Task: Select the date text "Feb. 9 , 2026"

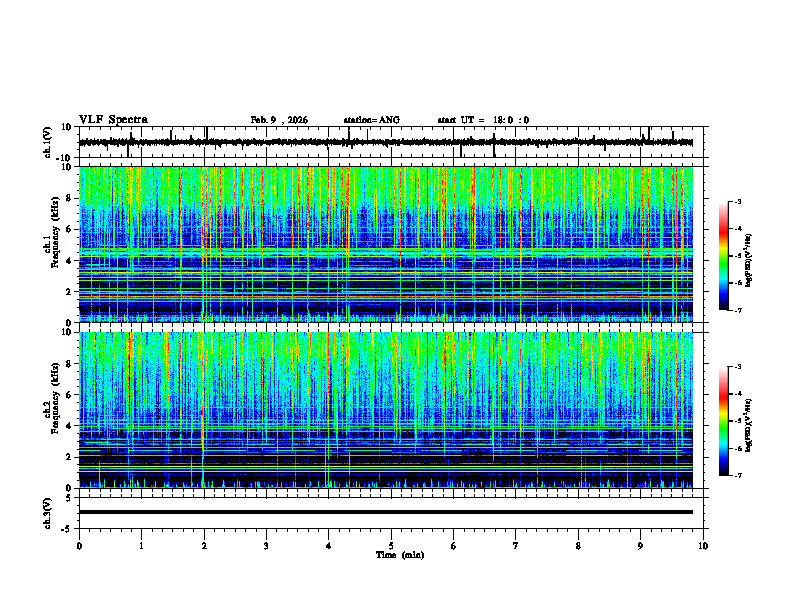Action: click(279, 120)
